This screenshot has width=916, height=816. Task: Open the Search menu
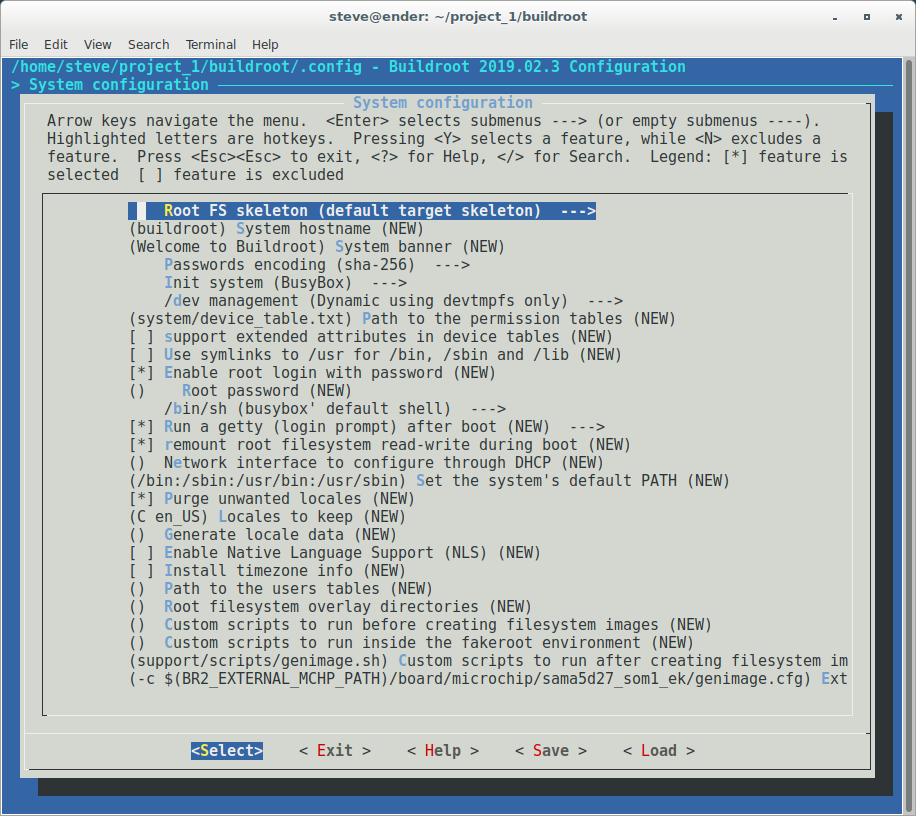tap(148, 44)
